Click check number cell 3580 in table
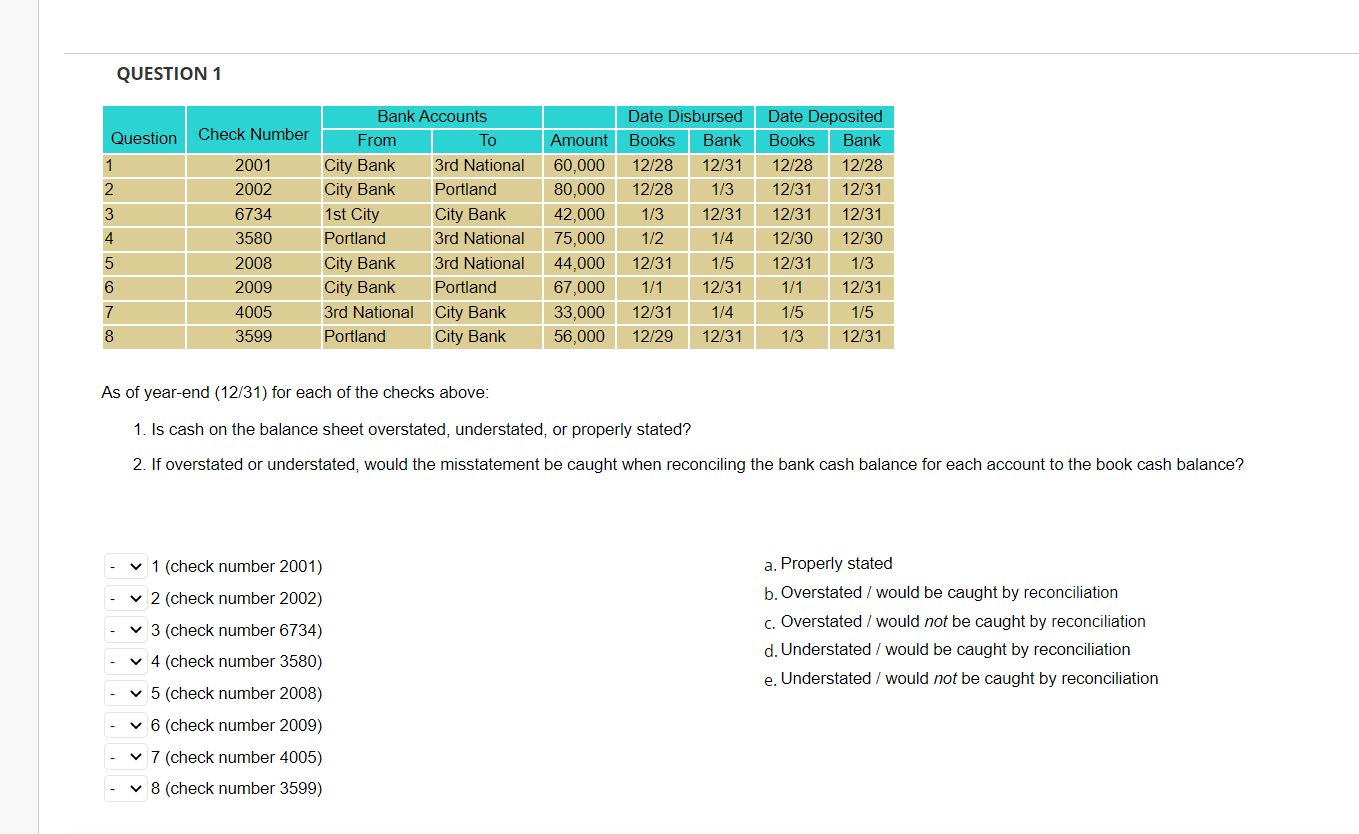 click(253, 238)
